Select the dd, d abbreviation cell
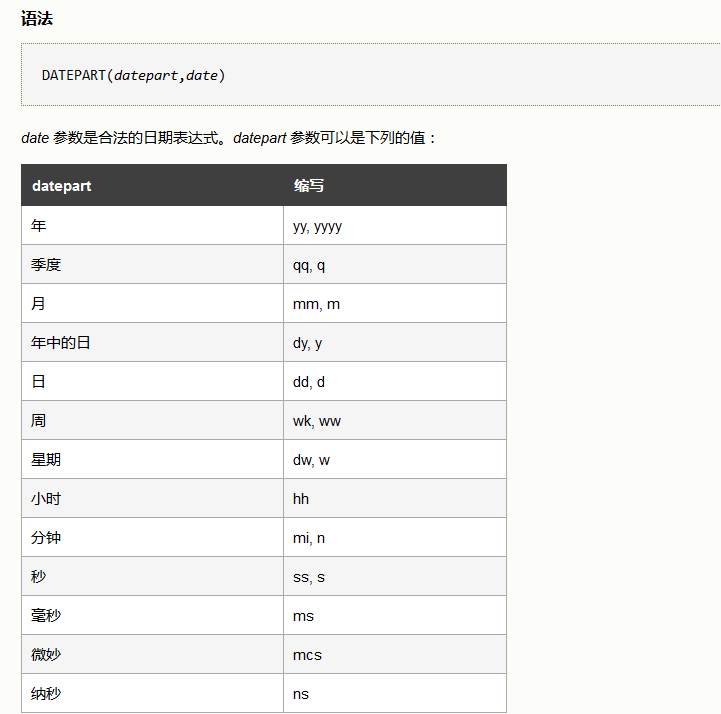 click(x=395, y=381)
